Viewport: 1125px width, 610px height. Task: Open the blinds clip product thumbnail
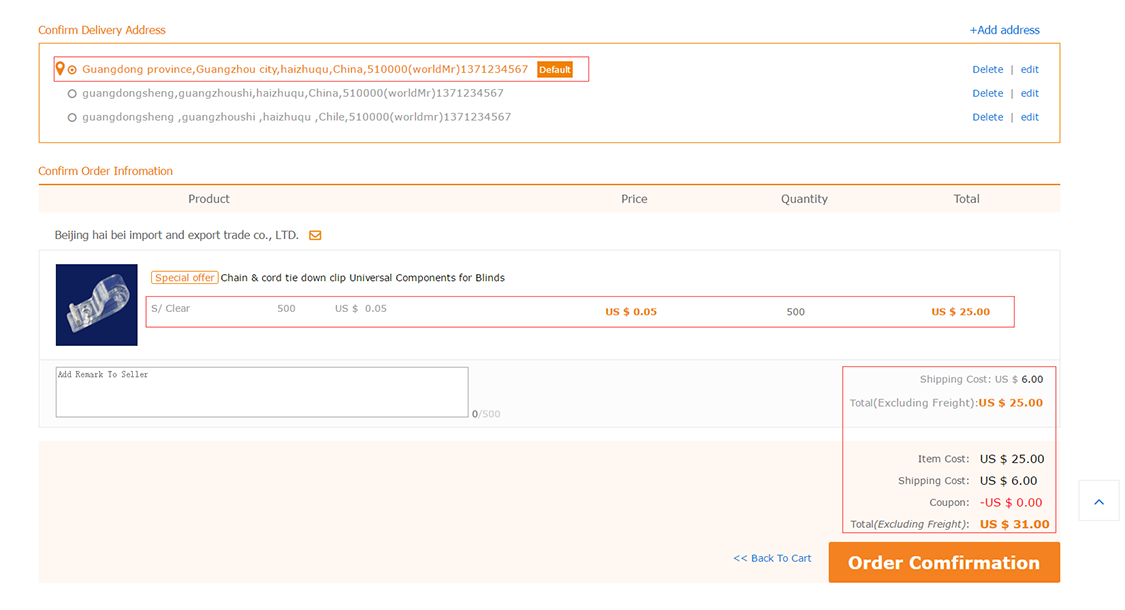97,305
